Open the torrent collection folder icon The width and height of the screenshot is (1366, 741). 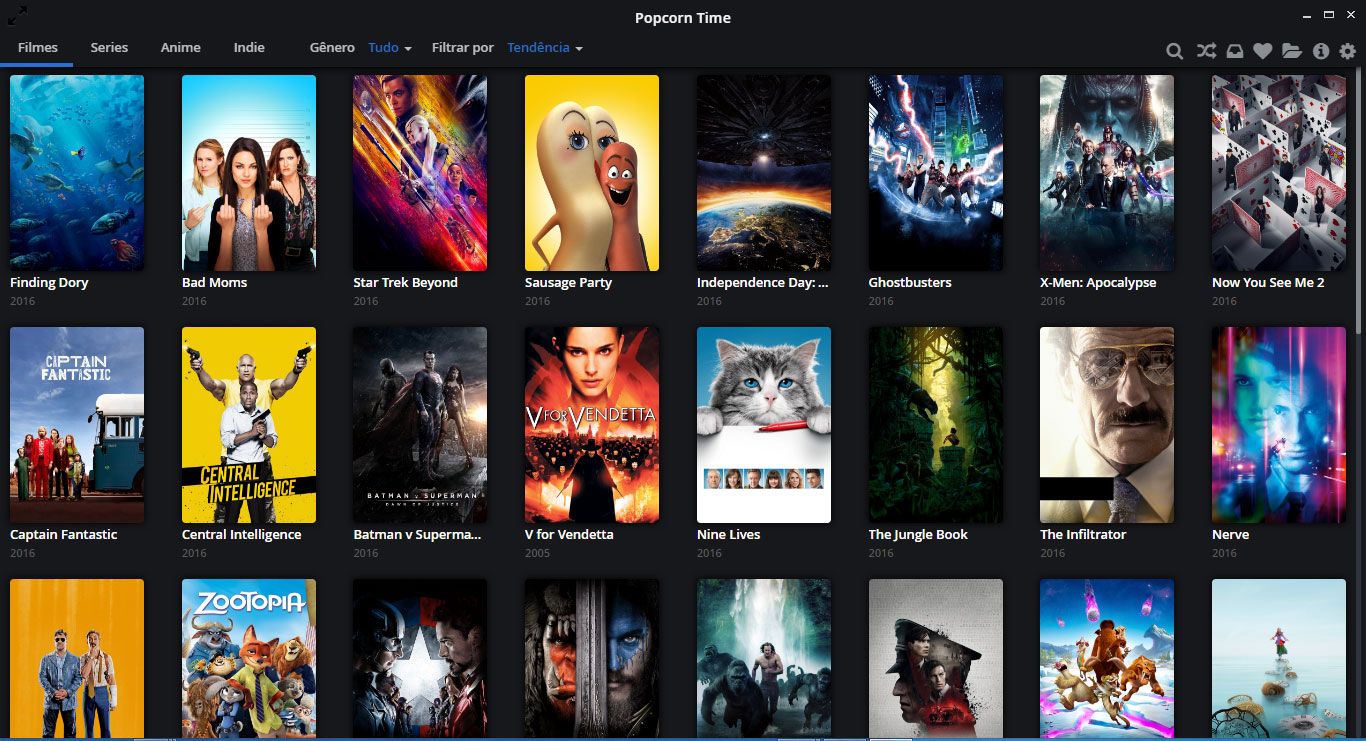pyautogui.click(x=1292, y=51)
